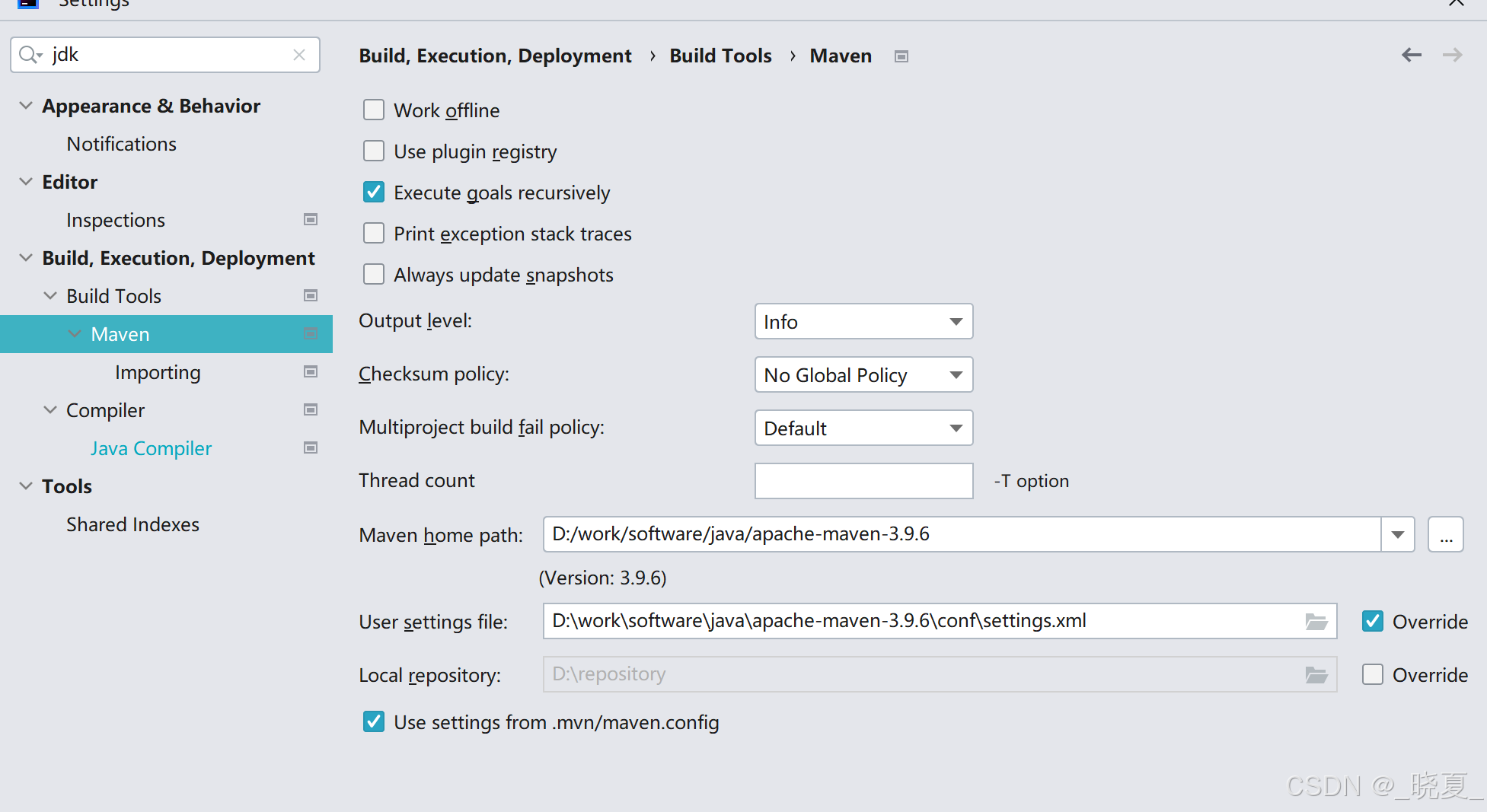Uncheck Override for User settings file

[x=1373, y=622]
